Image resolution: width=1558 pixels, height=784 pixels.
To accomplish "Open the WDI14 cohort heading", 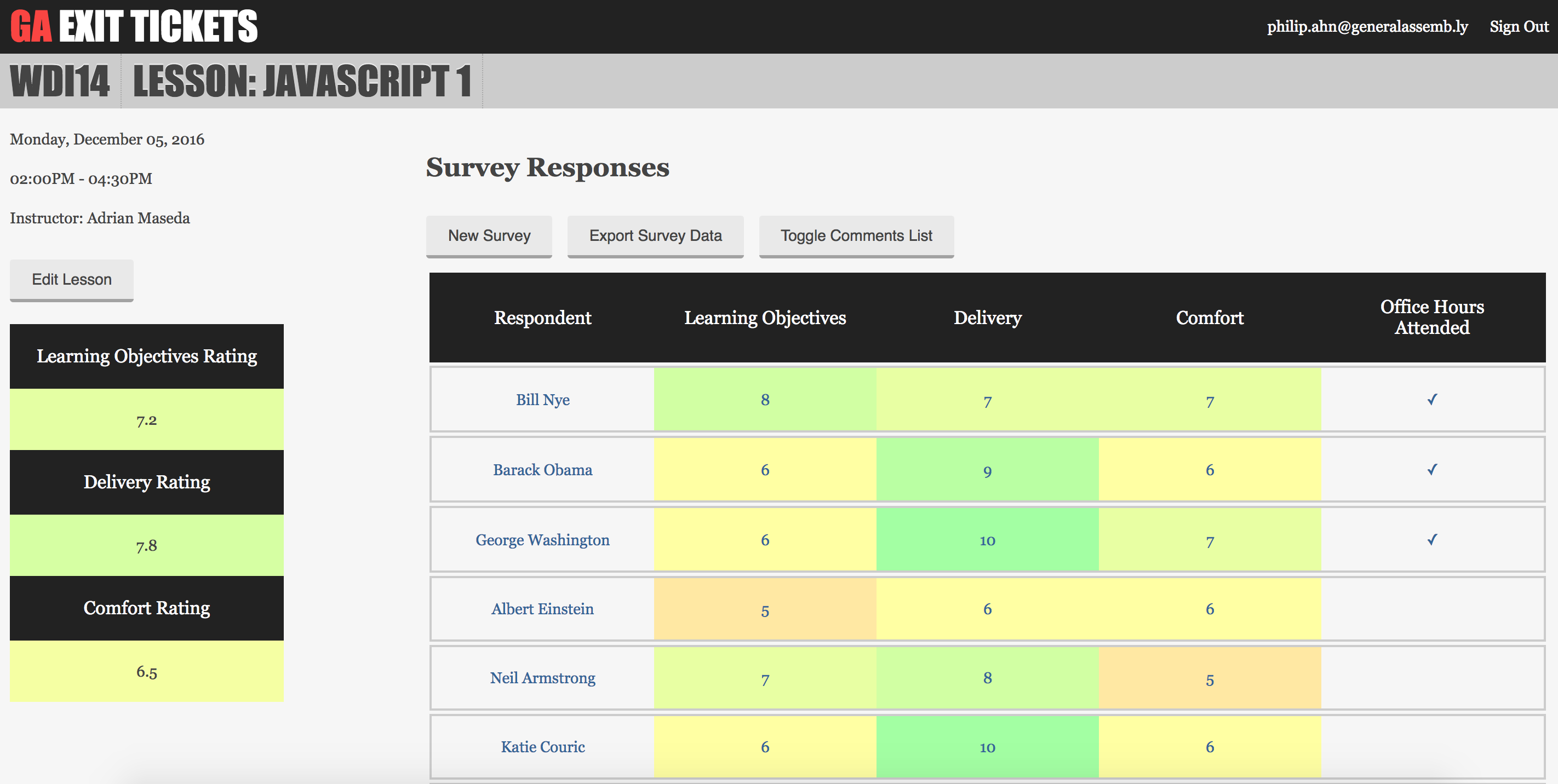I will [60, 81].
